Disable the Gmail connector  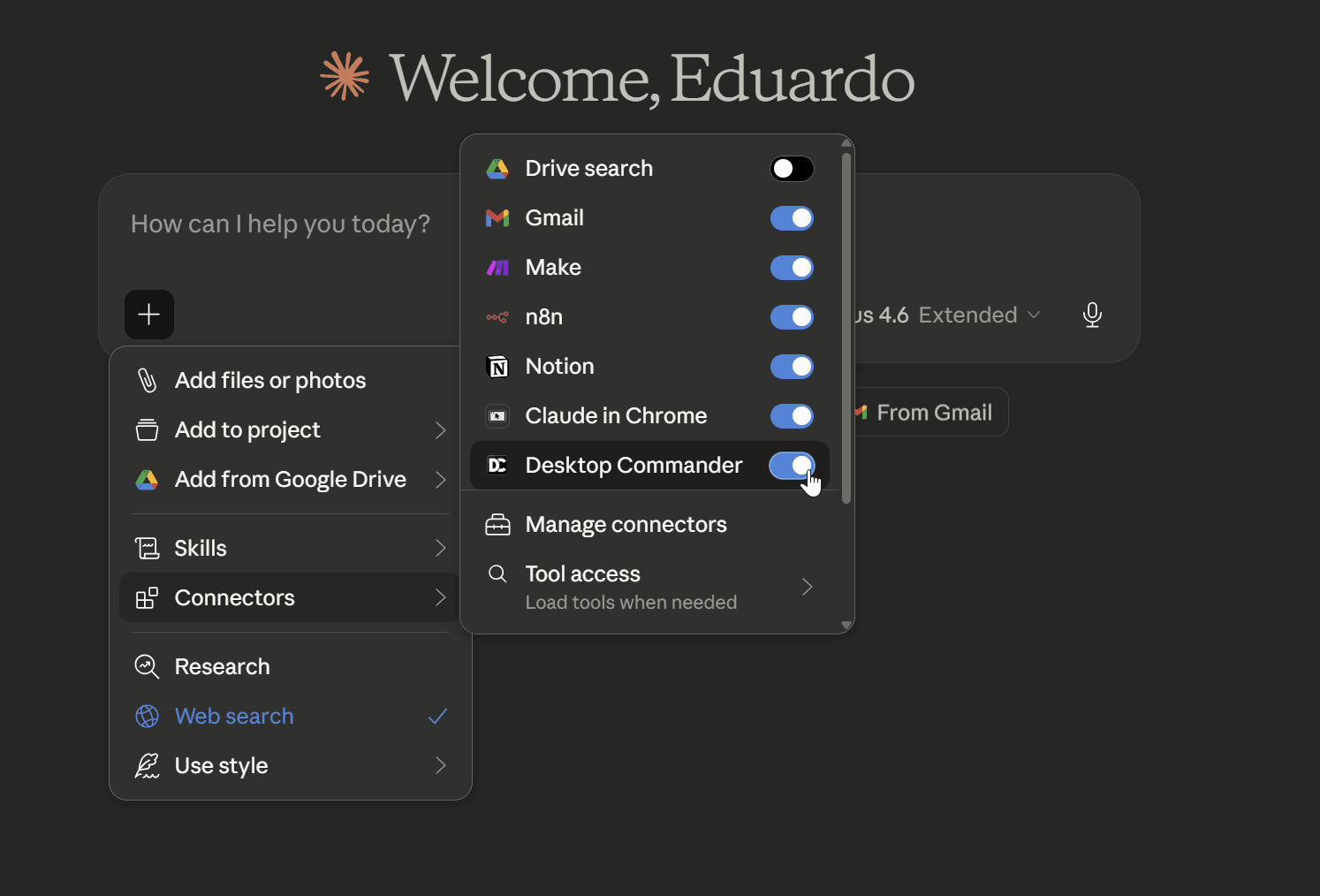click(x=791, y=218)
